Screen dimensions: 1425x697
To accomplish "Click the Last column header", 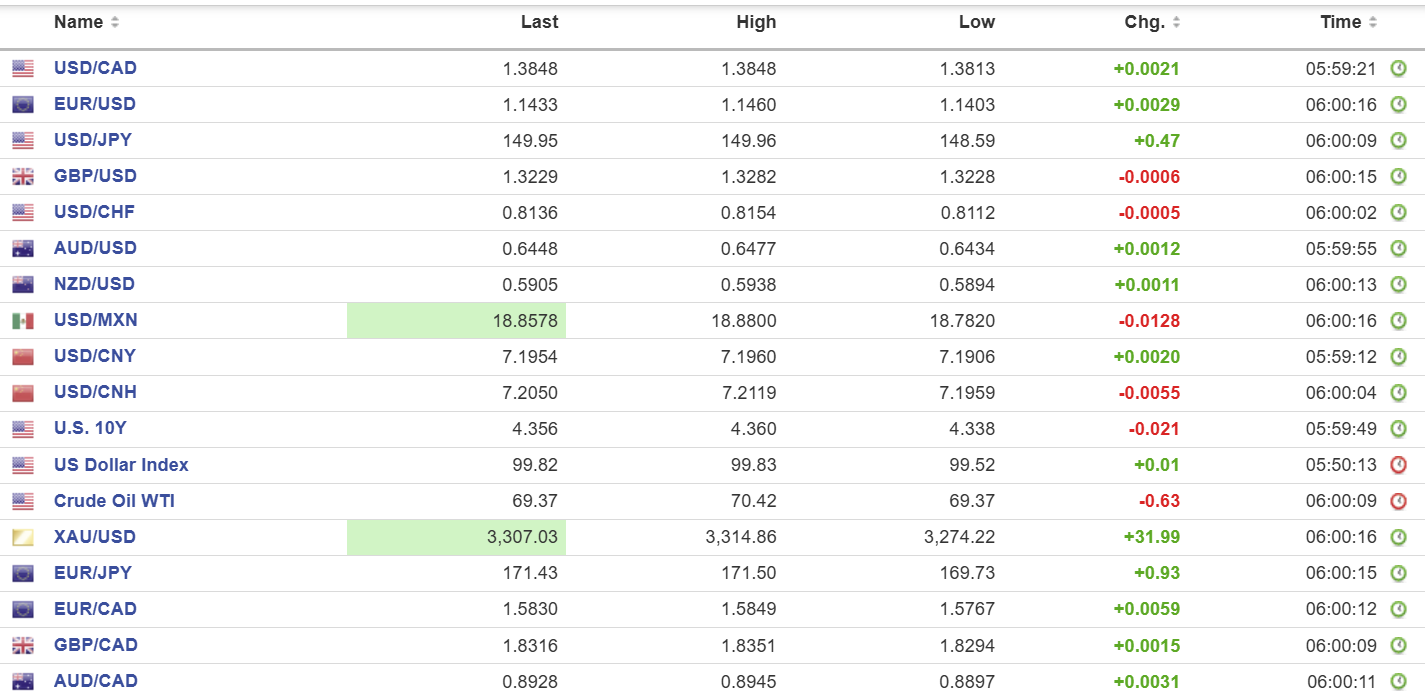I will click(x=540, y=22).
